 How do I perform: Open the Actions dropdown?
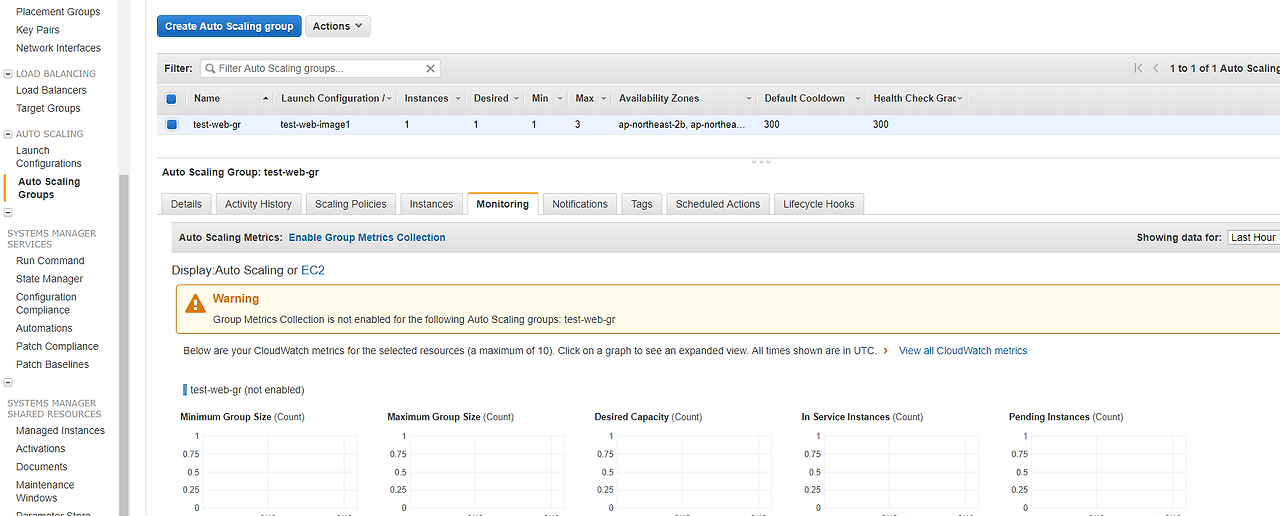coord(337,26)
